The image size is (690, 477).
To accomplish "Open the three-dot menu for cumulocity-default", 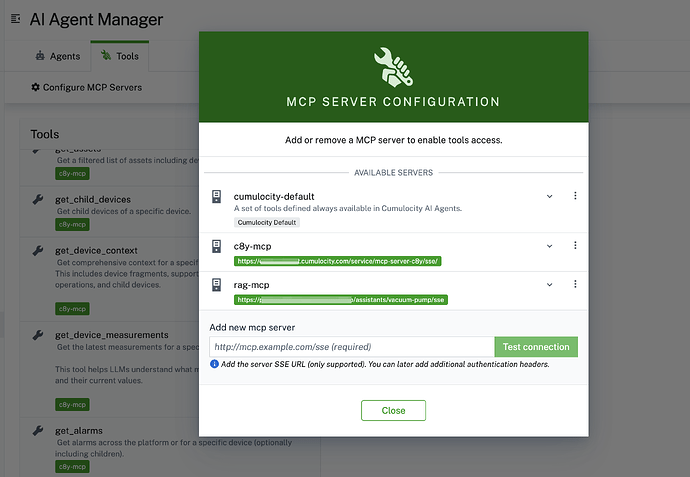I will pyautogui.click(x=575, y=196).
